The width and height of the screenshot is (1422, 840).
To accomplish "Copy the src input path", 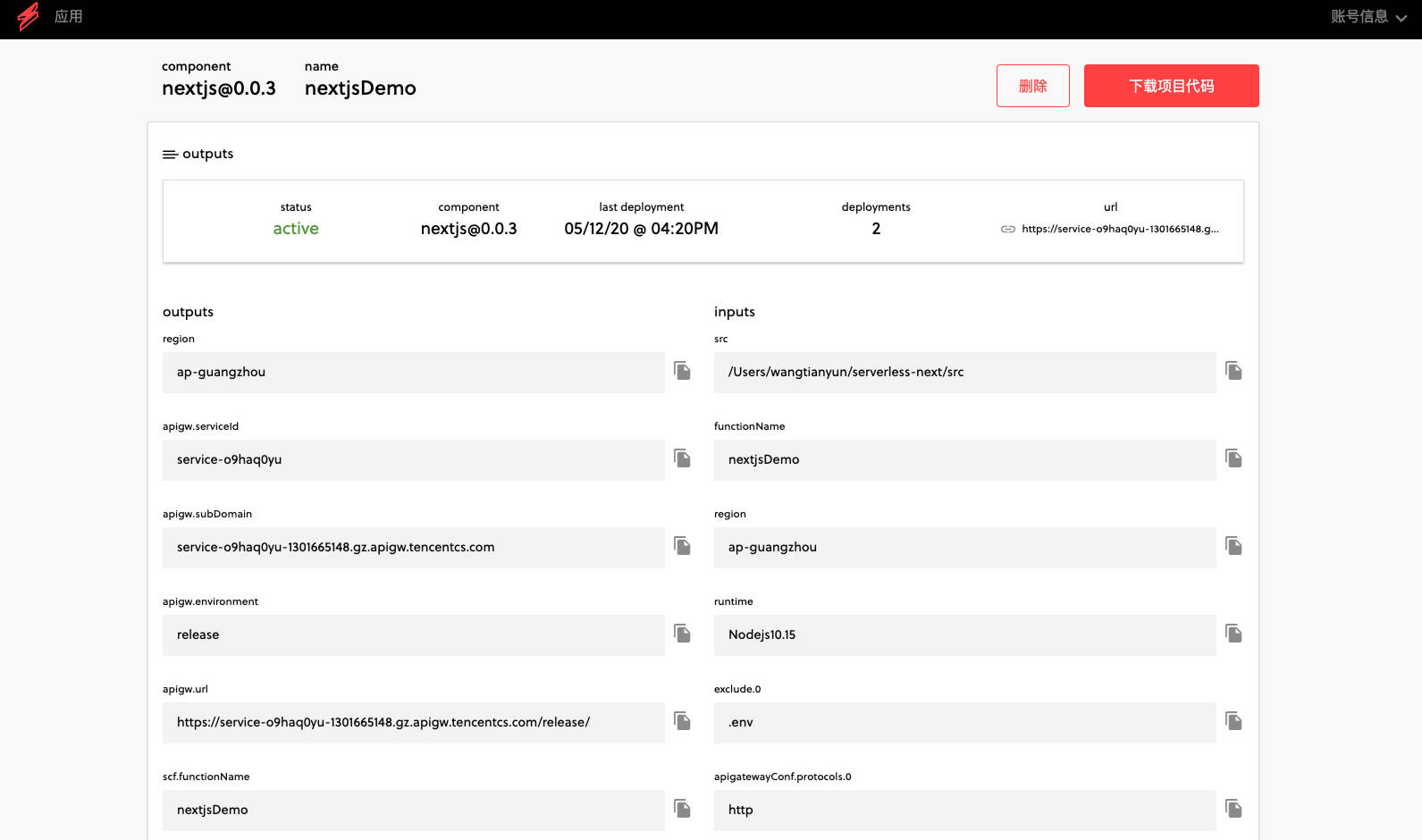I will [x=1233, y=371].
